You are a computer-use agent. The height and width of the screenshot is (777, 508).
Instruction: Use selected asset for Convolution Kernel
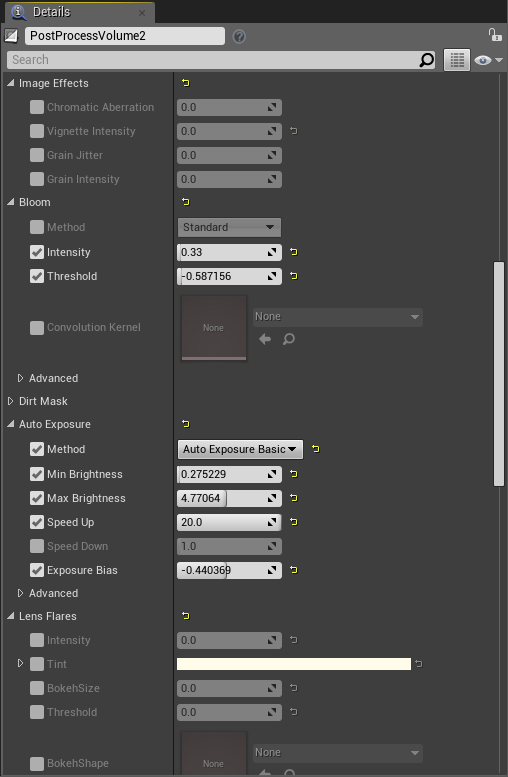click(x=265, y=339)
